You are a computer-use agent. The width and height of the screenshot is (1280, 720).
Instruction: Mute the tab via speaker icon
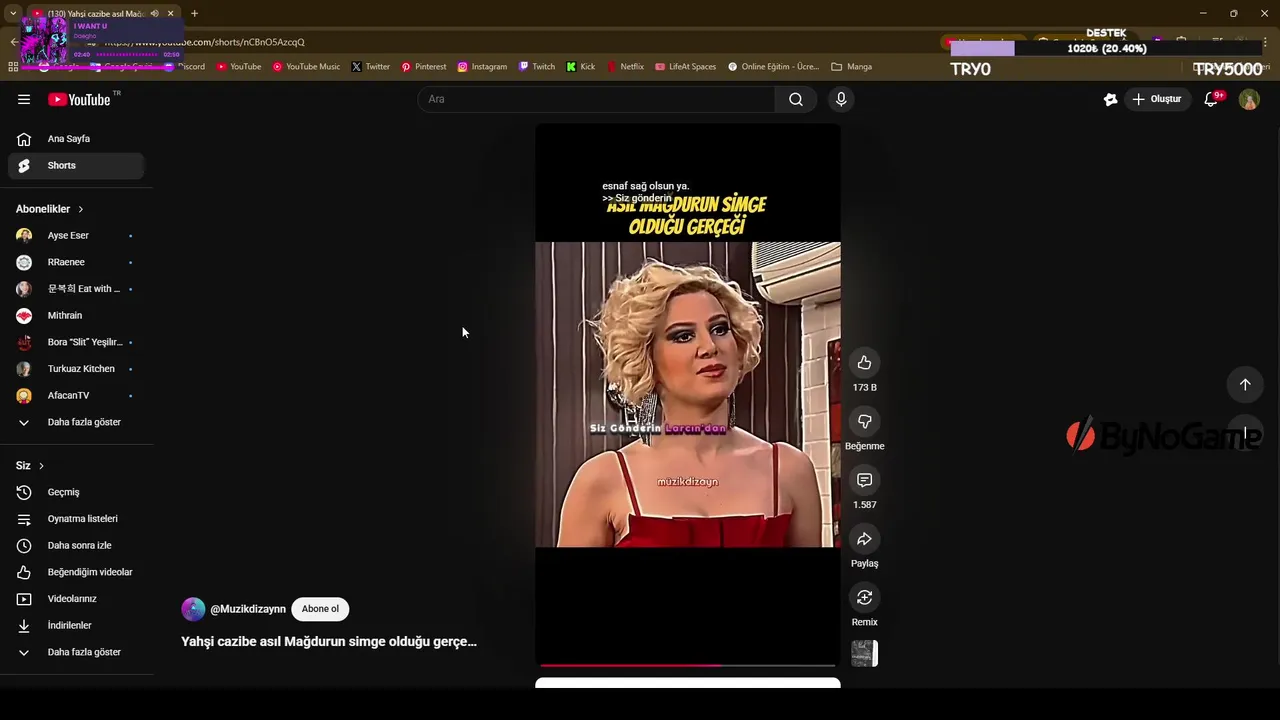click(x=154, y=13)
